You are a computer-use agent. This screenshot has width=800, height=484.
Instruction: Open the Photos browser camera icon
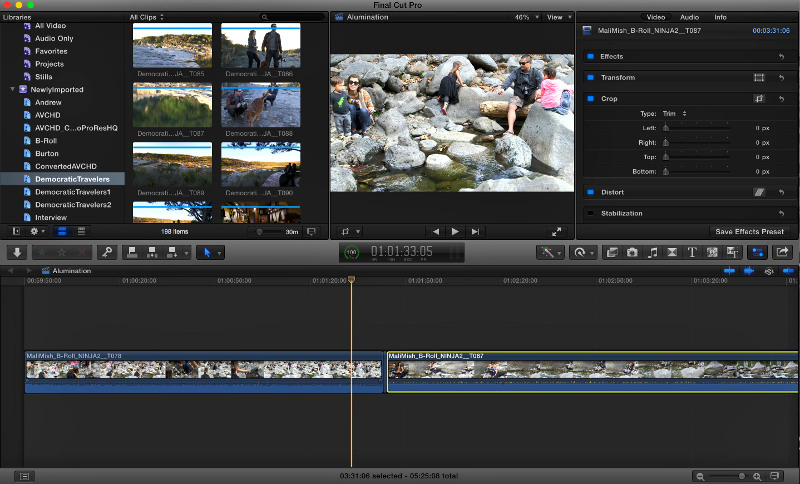(x=632, y=253)
